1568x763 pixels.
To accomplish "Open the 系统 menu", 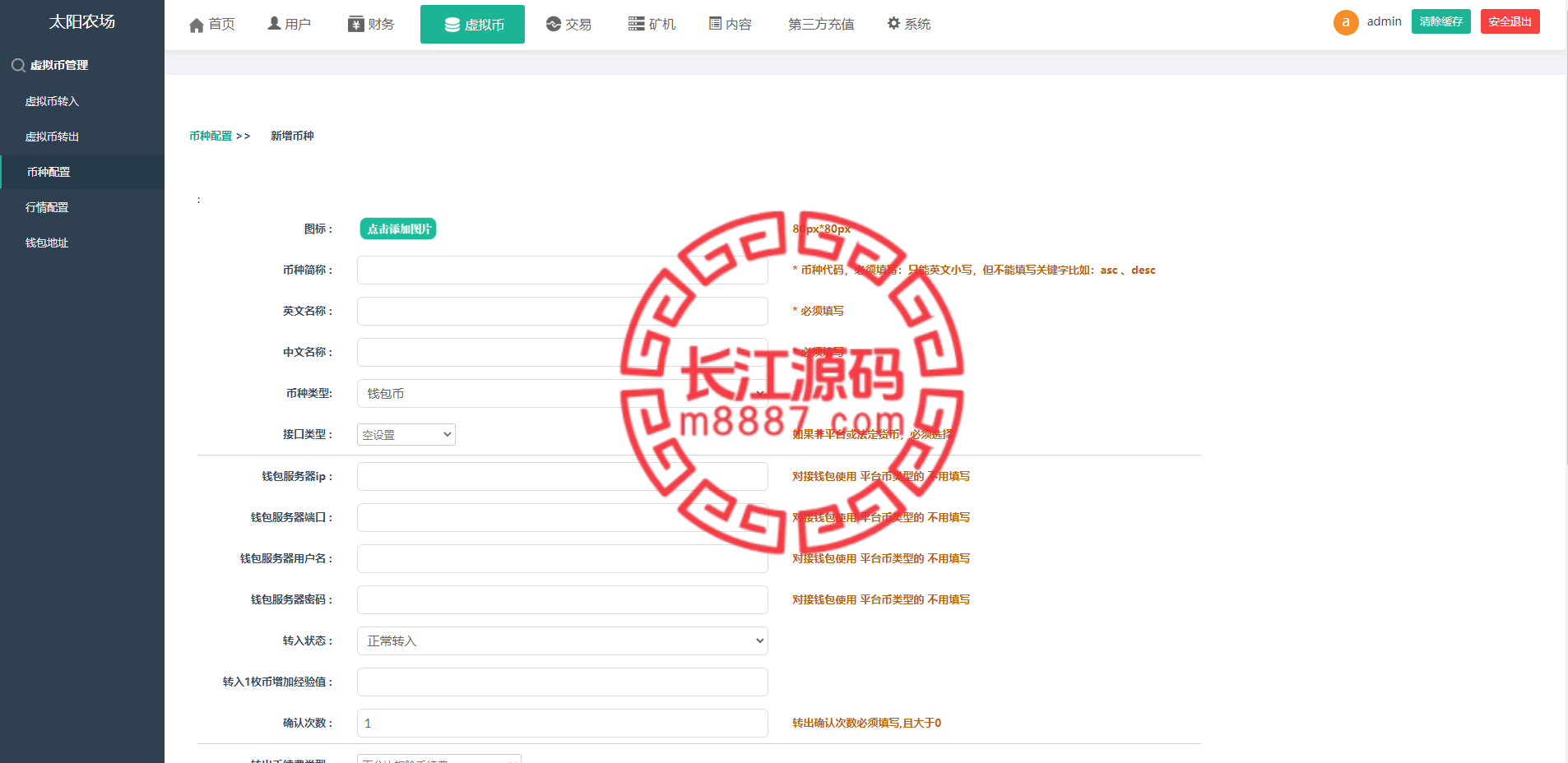I will tap(909, 25).
